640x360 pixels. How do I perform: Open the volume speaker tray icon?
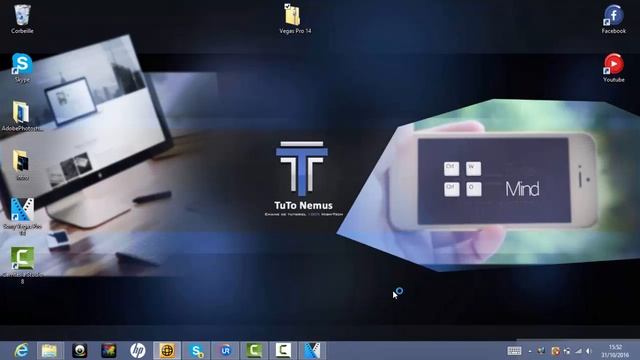coord(589,351)
